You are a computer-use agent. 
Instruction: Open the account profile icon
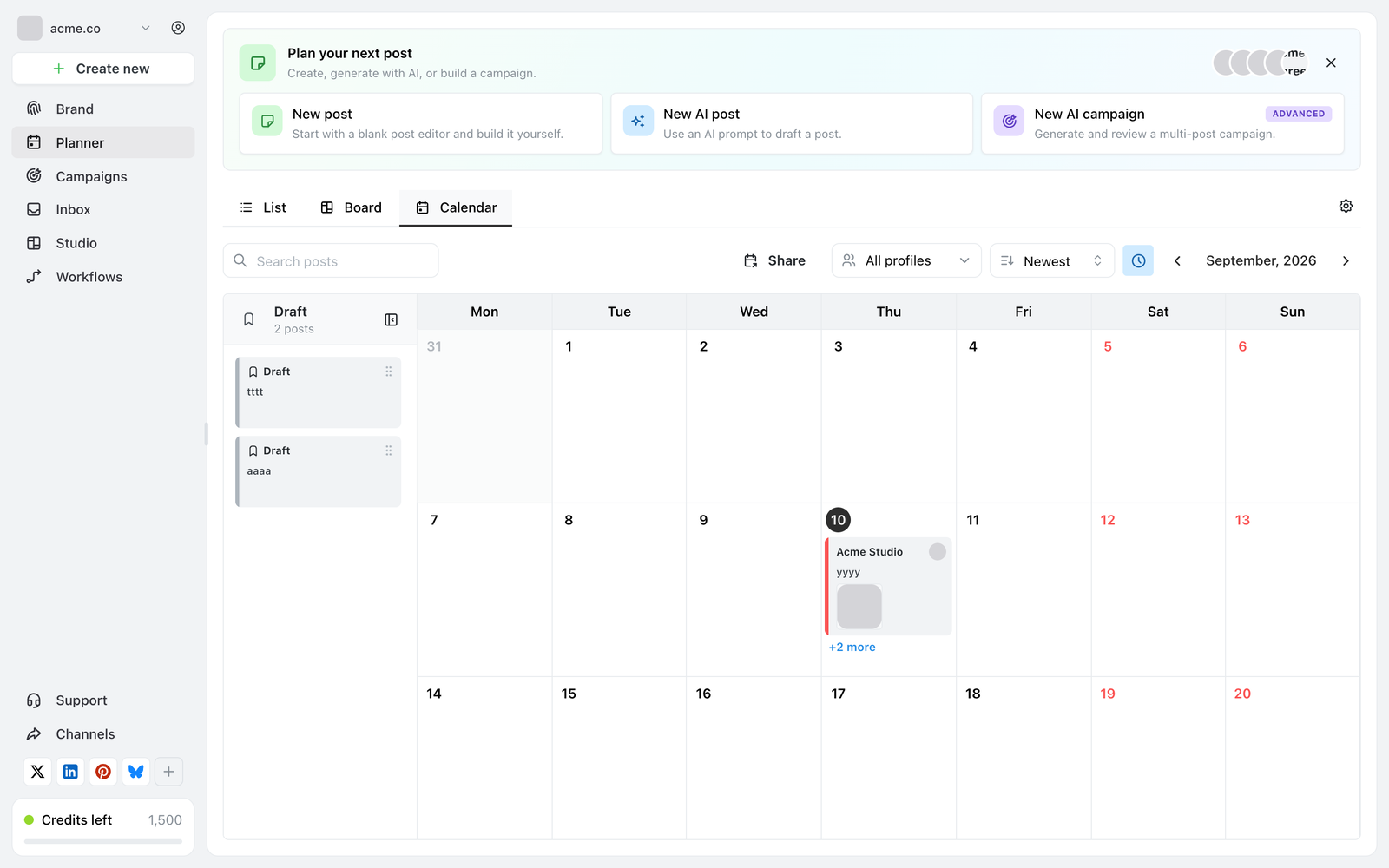(178, 28)
